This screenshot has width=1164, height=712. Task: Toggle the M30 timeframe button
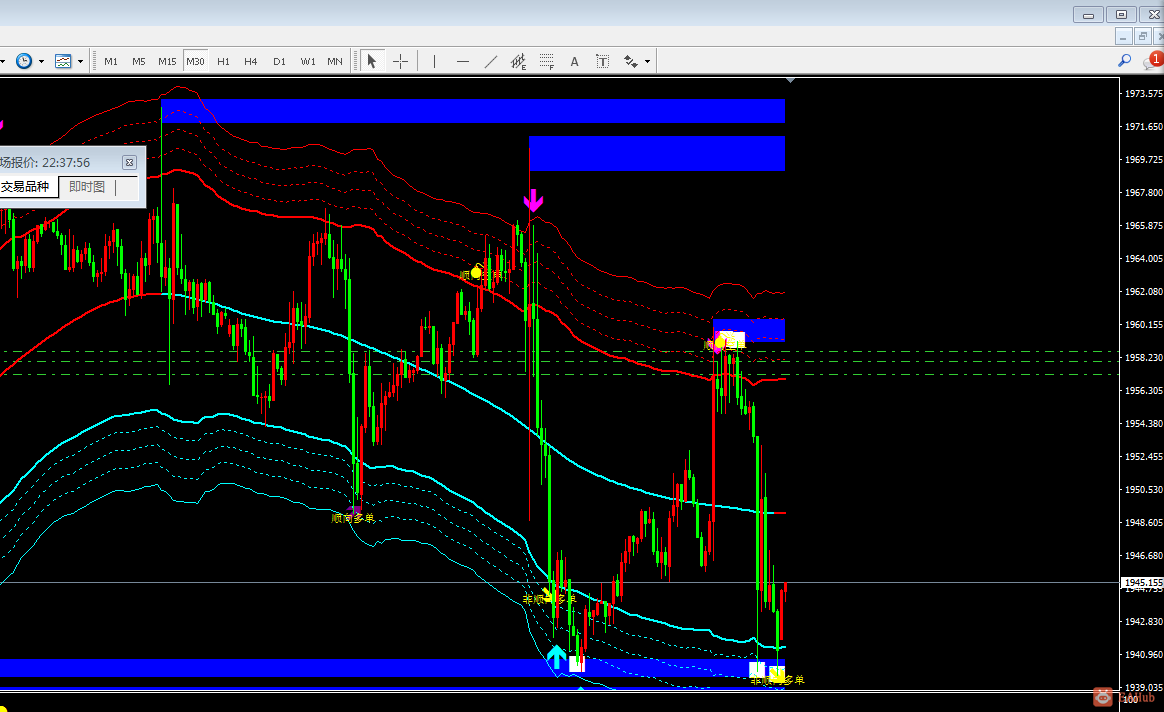(x=195, y=62)
